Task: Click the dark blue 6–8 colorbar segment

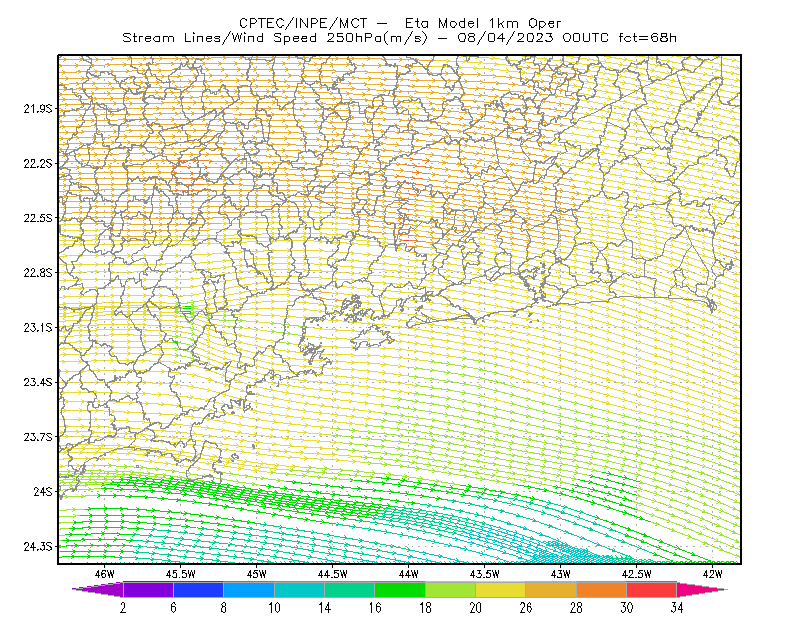Action: pyautogui.click(x=198, y=589)
